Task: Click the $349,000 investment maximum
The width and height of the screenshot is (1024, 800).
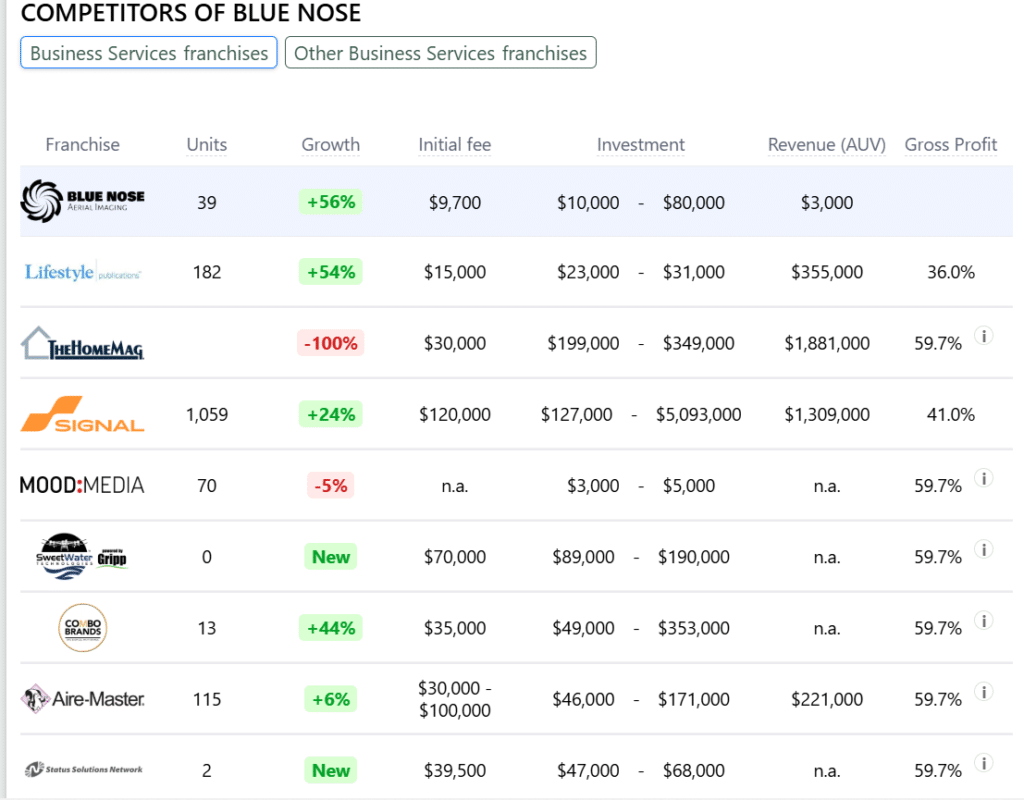Action: tap(698, 344)
